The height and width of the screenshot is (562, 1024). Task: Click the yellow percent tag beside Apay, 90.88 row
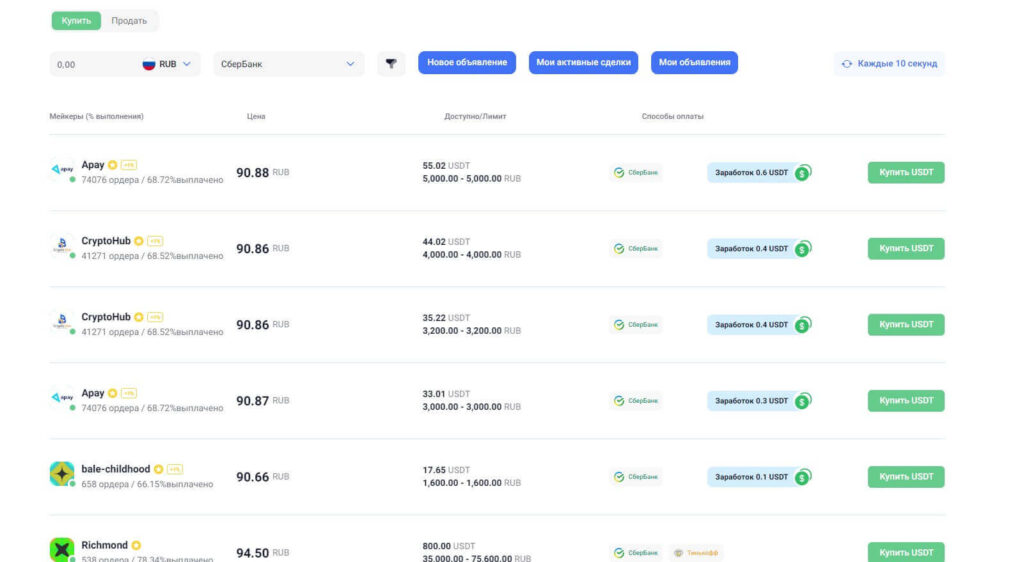129,165
